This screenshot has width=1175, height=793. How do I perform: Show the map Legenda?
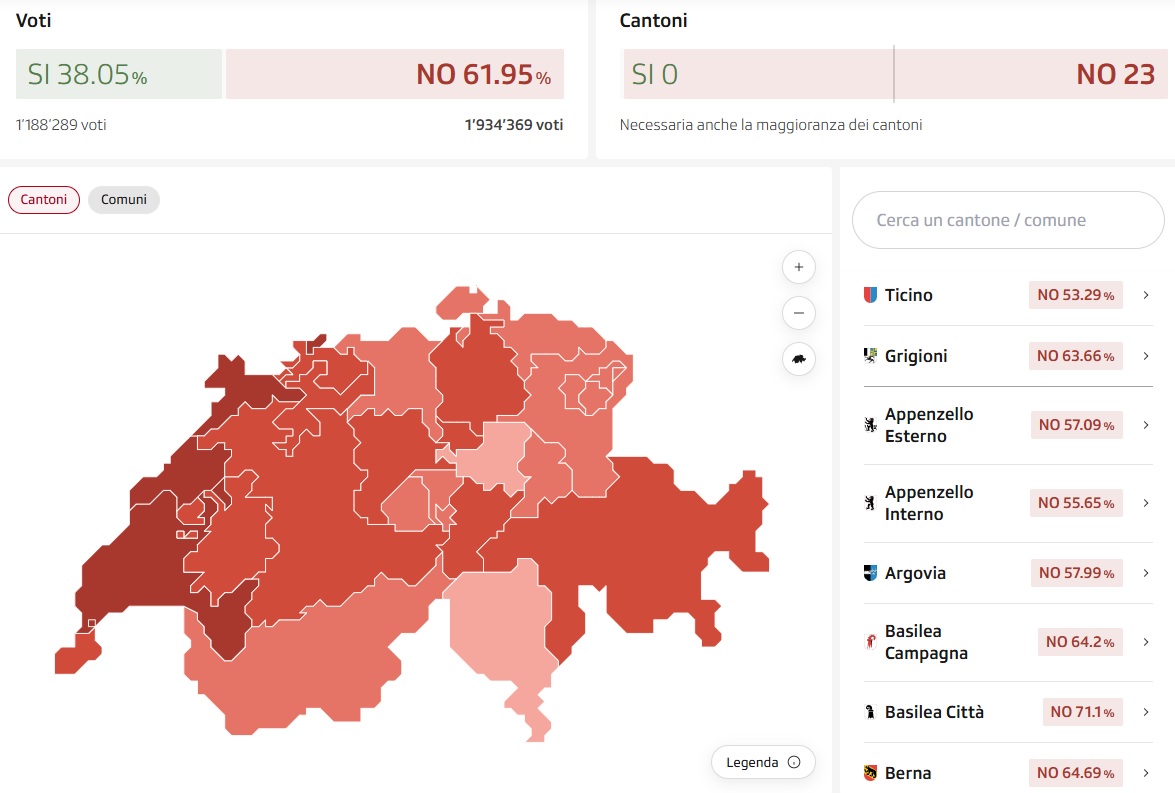(763, 762)
